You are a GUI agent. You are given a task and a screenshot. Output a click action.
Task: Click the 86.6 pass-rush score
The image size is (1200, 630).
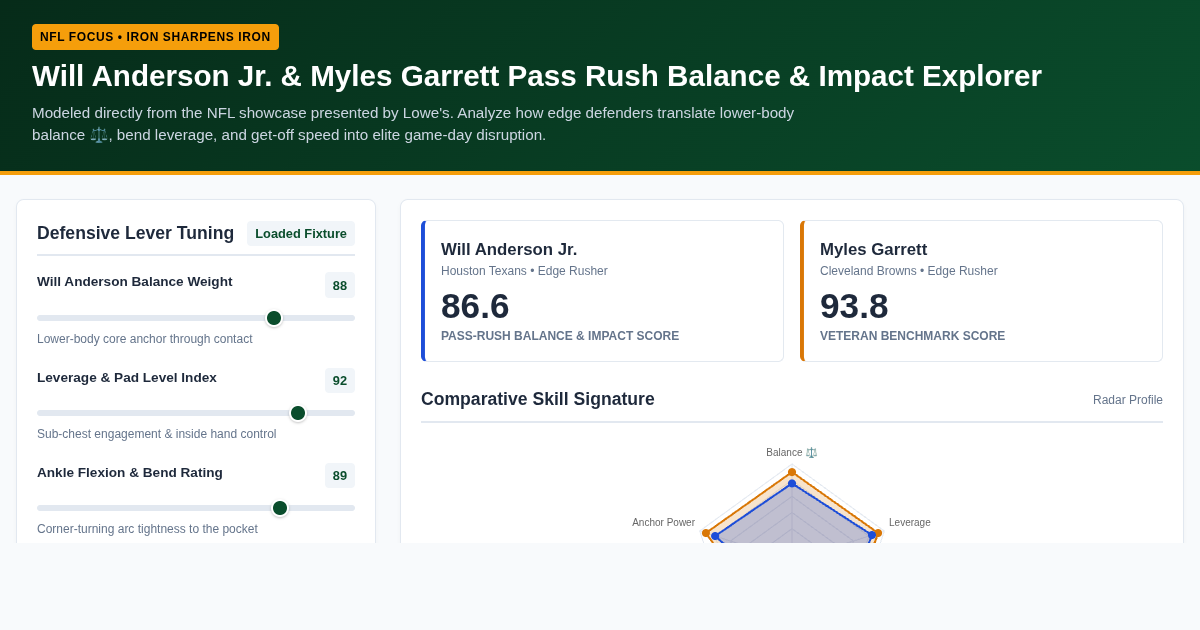coord(475,306)
